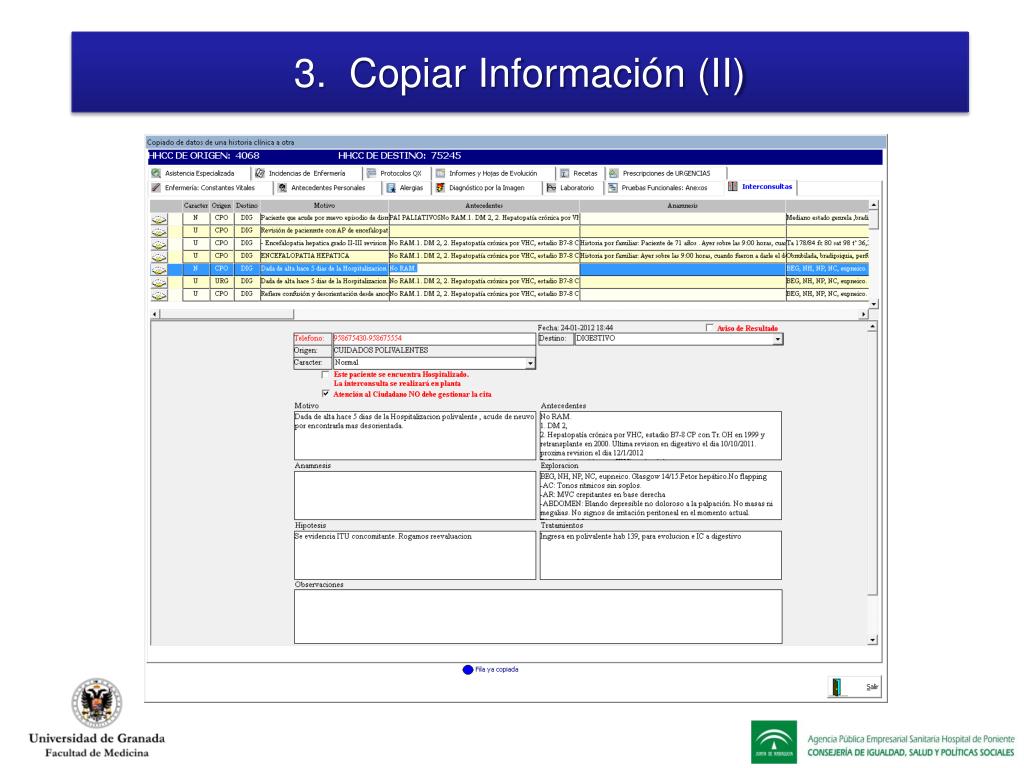Click 'HHCC DE ORIGEN: 4068' header text
1024x768 pixels.
204,156
